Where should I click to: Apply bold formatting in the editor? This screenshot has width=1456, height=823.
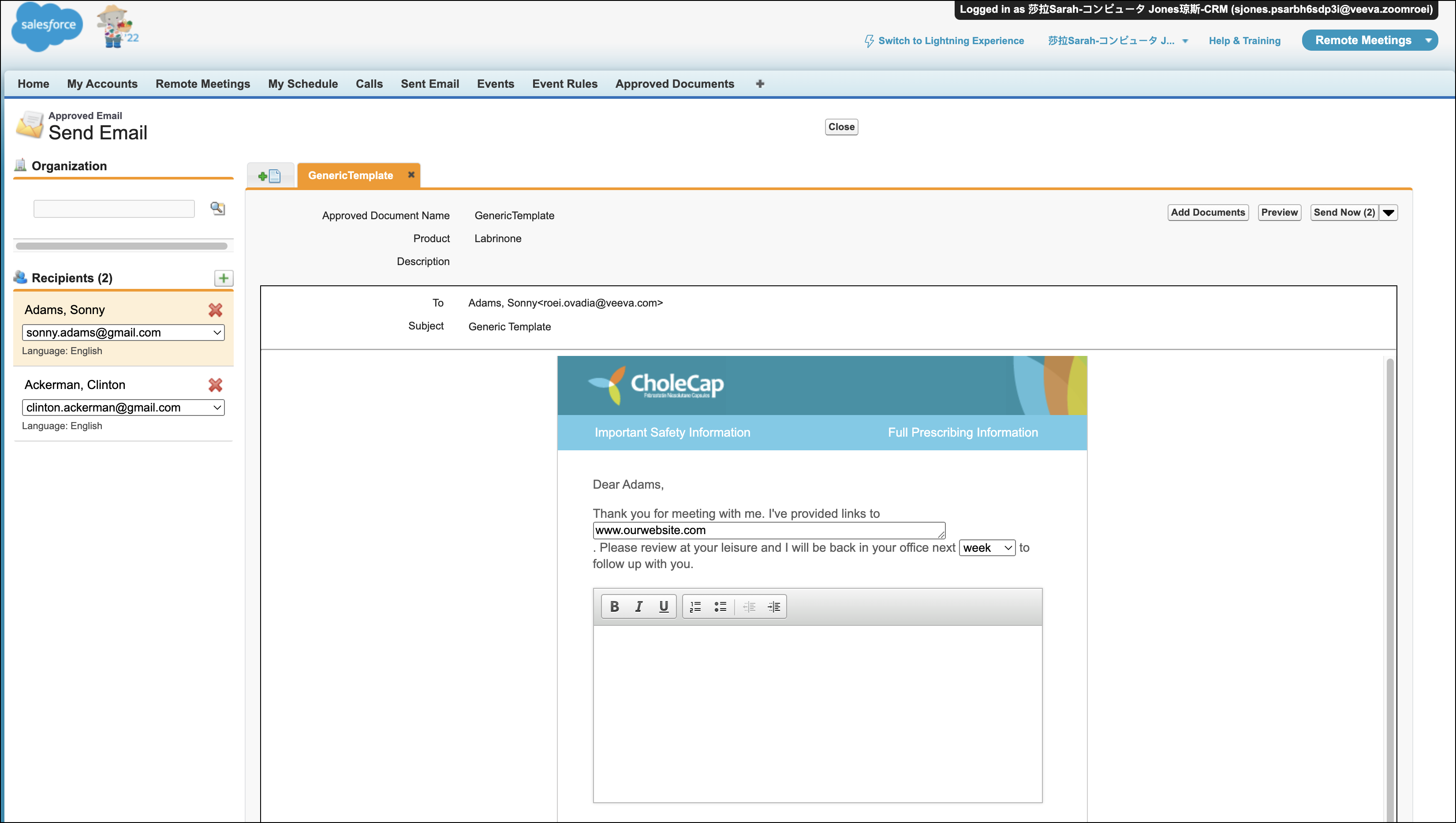pos(614,606)
